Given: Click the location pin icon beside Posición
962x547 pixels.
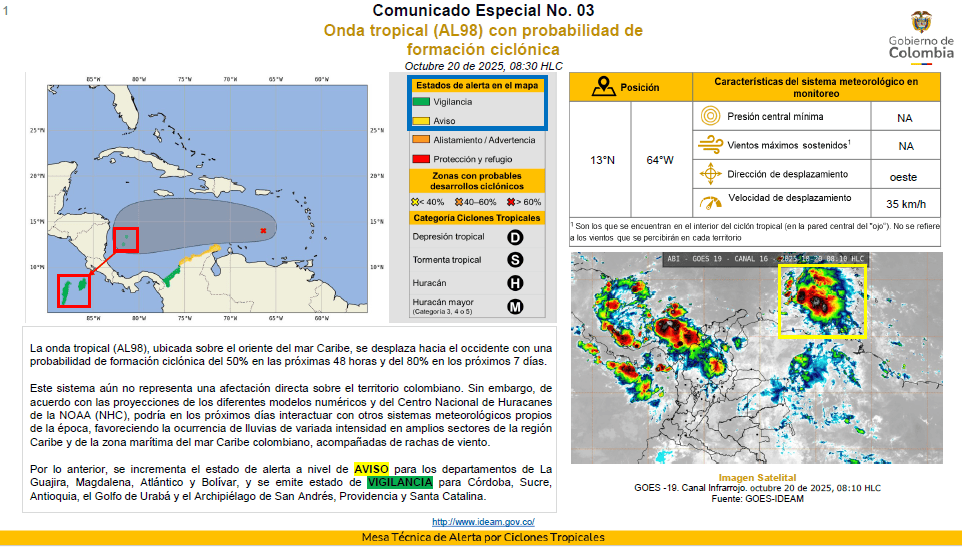Looking at the screenshot, I should (x=603, y=87).
